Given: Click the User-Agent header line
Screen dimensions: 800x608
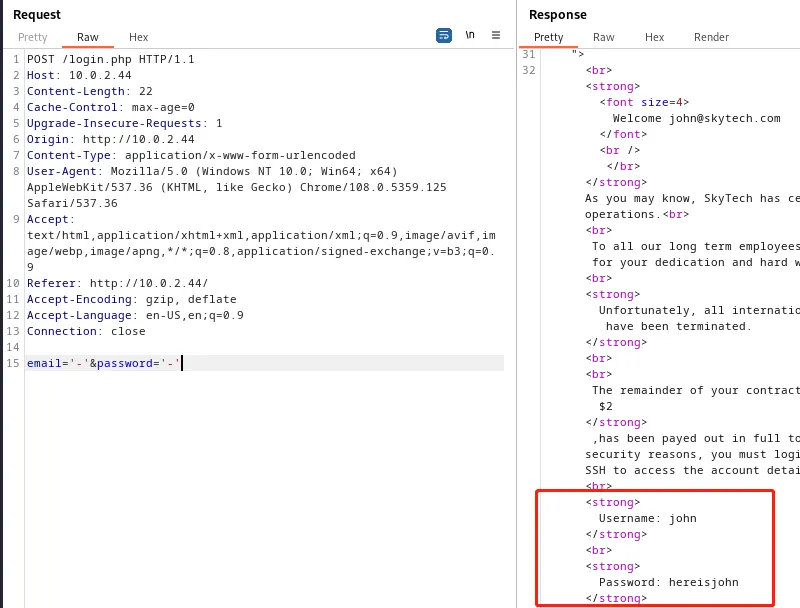Looking at the screenshot, I should 212,171.
